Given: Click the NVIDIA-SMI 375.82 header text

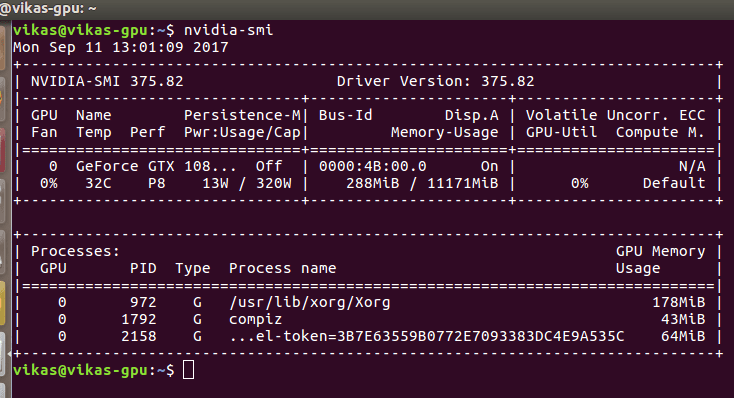Looking at the screenshot, I should [107, 81].
